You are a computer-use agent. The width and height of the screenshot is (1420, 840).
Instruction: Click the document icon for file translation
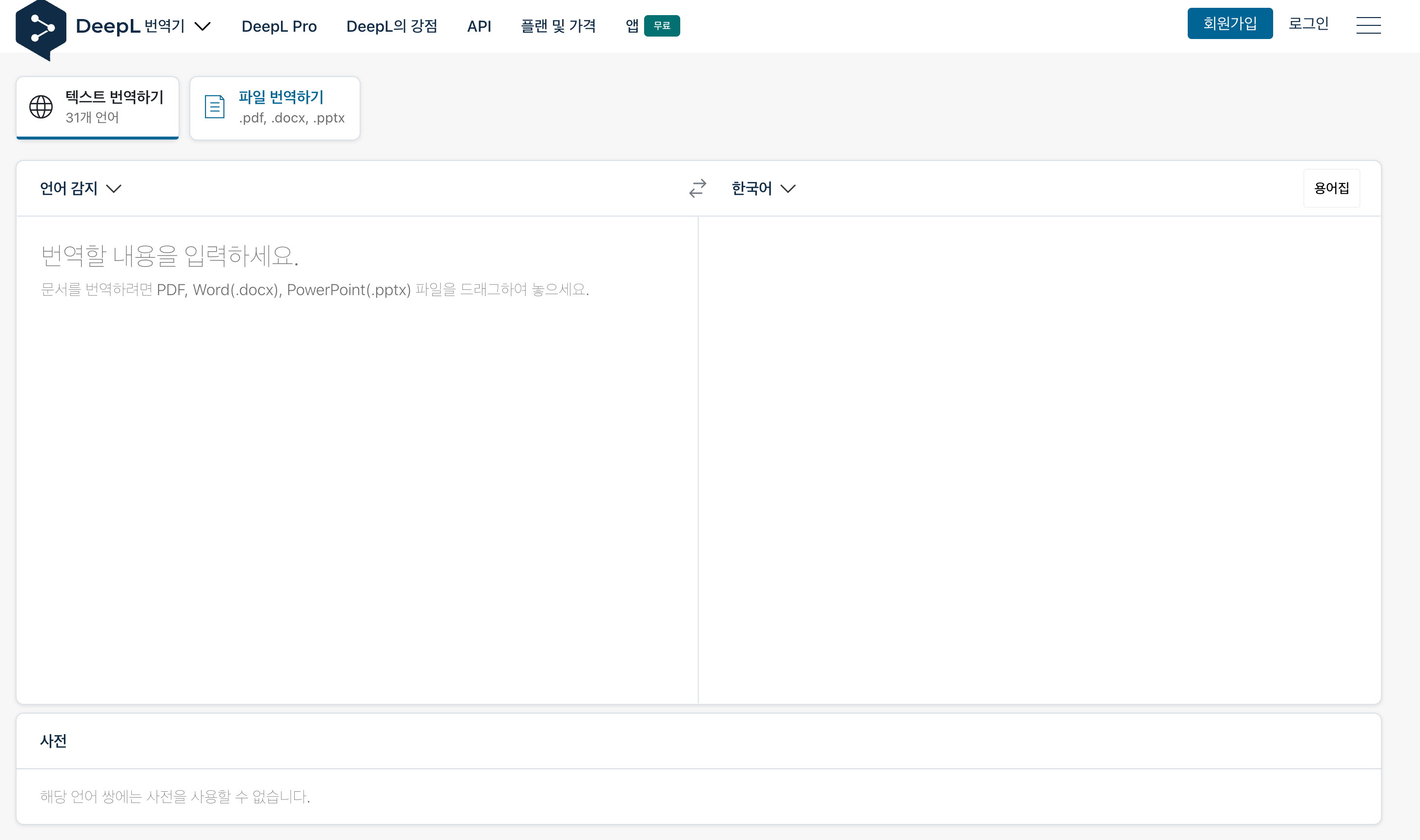tap(215, 106)
